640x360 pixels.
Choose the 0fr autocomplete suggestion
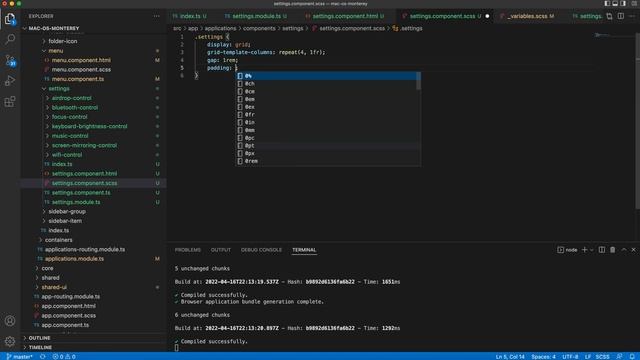(326, 115)
